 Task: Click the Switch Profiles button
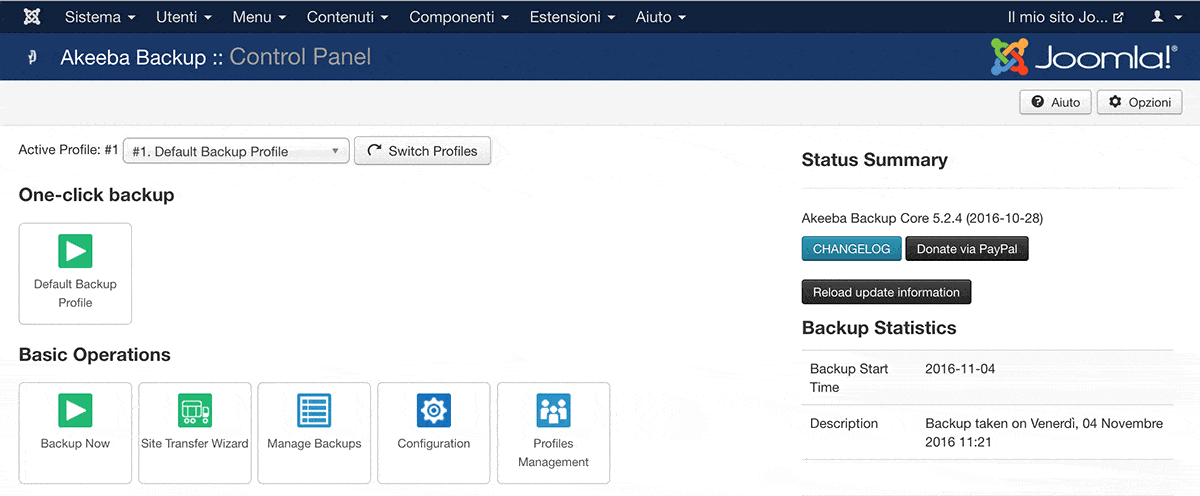(x=422, y=151)
